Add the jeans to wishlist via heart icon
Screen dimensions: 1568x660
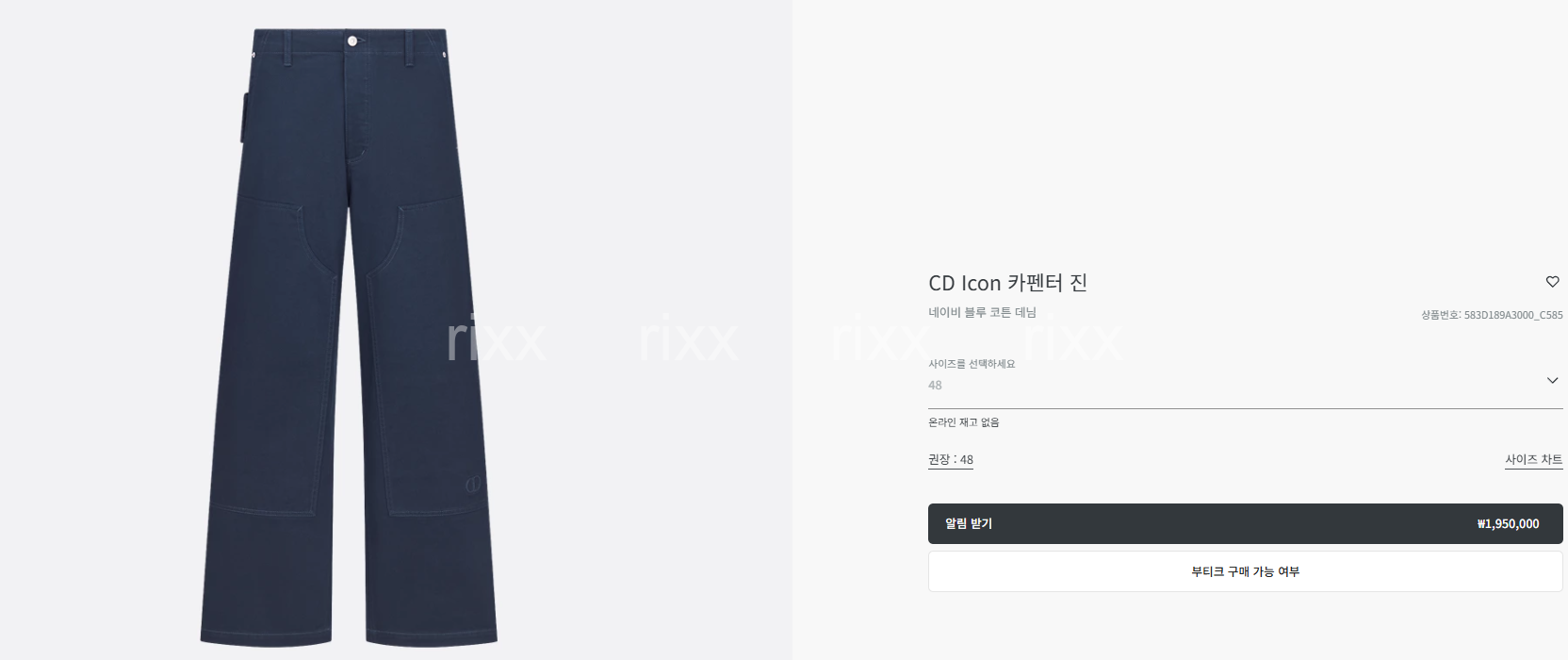1552,282
